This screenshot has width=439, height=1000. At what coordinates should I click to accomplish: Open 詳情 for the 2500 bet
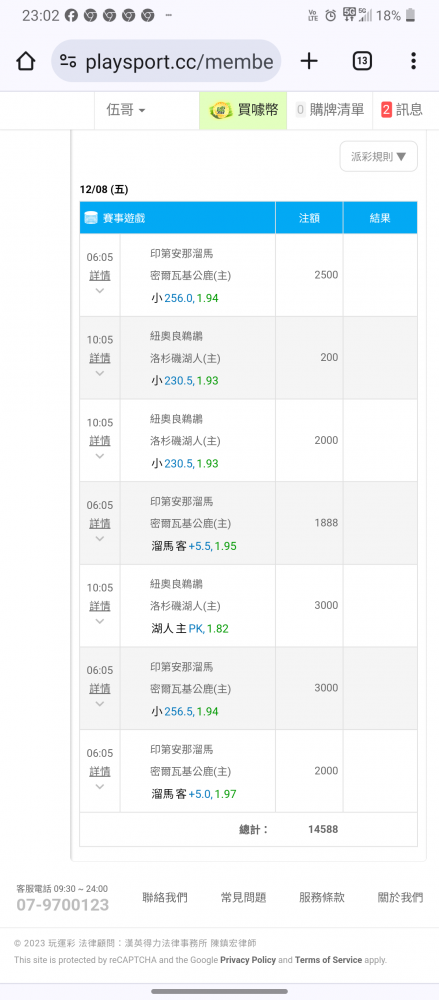[100, 276]
